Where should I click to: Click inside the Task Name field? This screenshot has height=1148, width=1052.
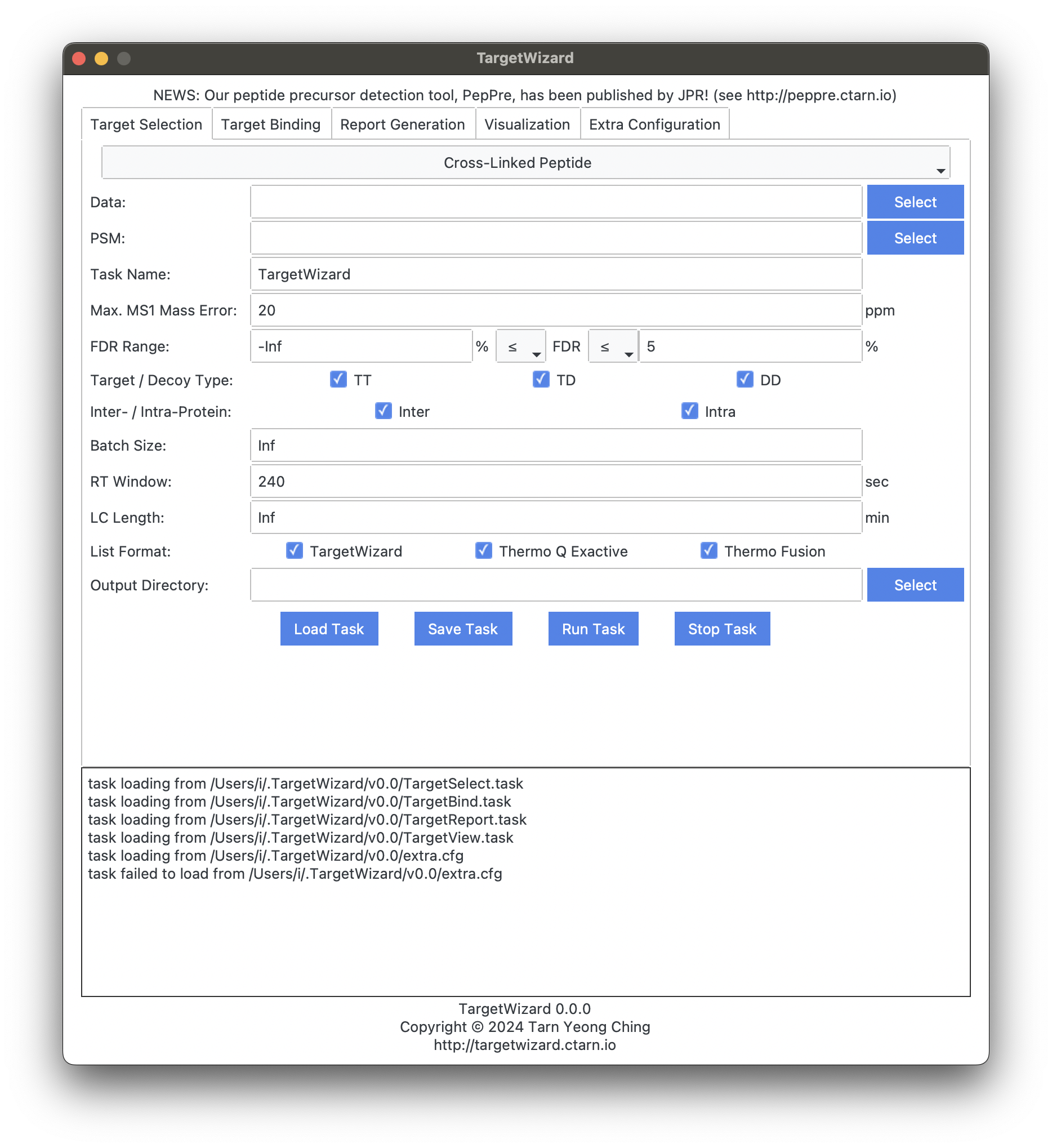(556, 274)
